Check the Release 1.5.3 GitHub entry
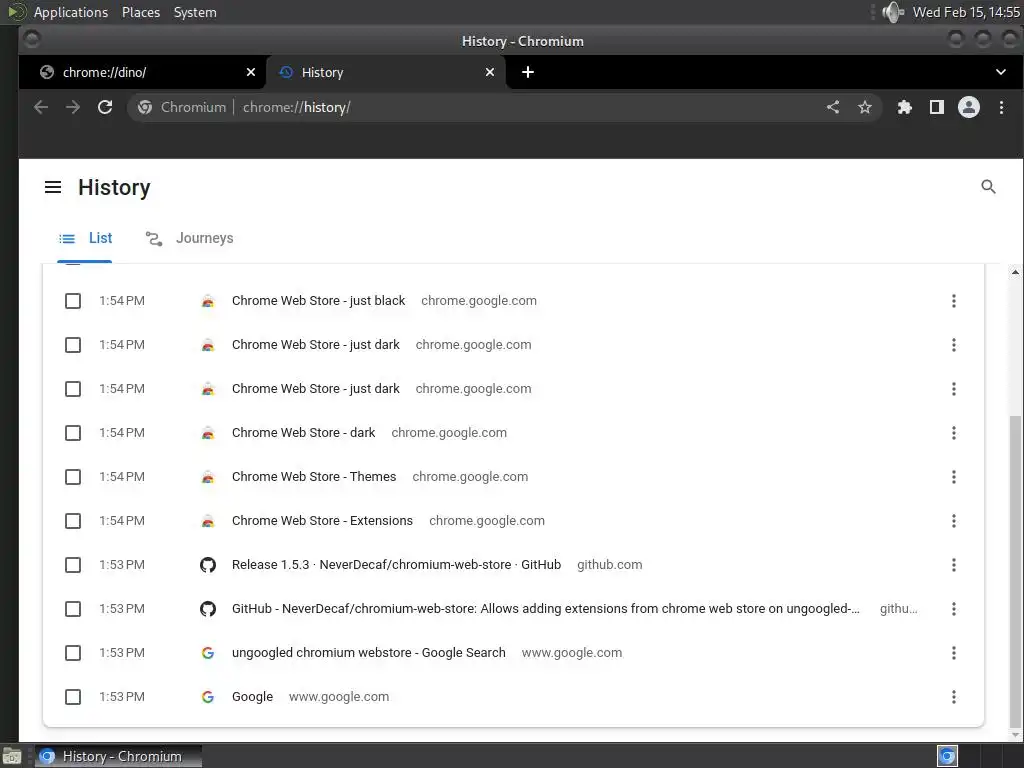This screenshot has width=1024, height=768. [73, 565]
